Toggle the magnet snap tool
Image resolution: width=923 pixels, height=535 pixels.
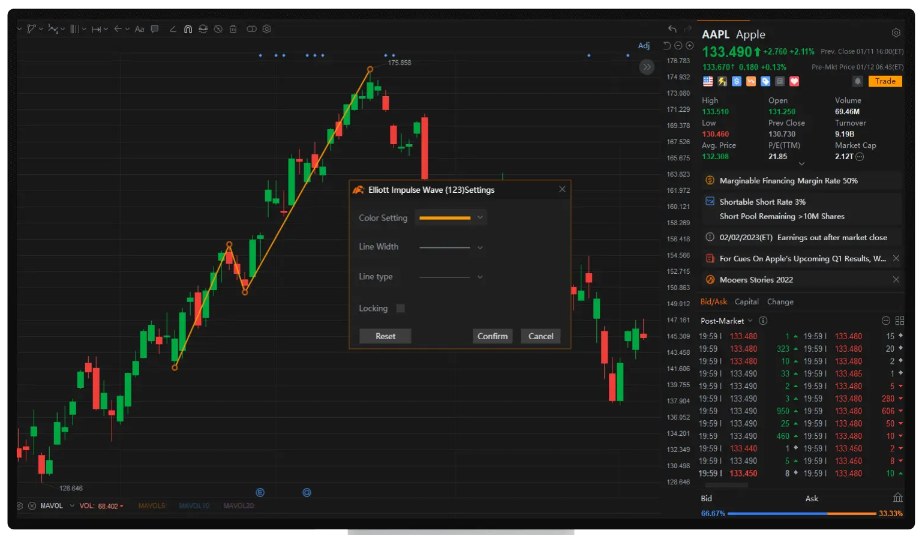[x=188, y=29]
